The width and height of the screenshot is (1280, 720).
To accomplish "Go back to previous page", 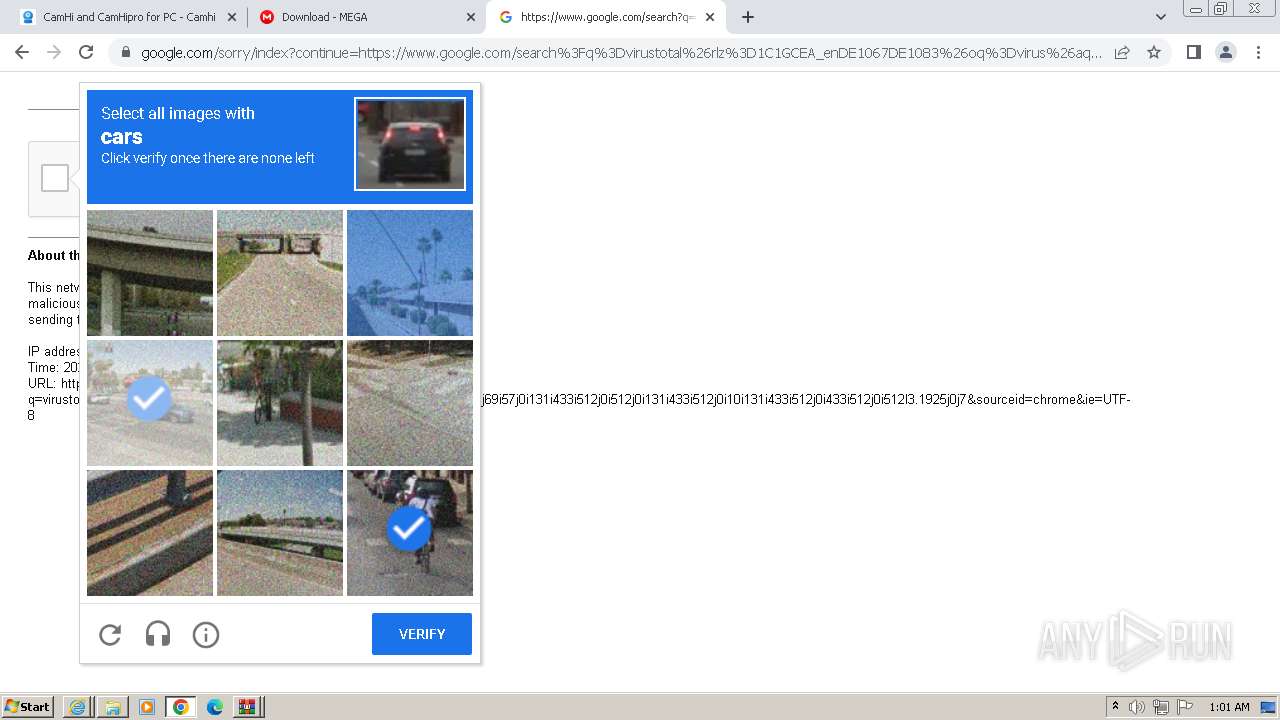I will pos(22,52).
